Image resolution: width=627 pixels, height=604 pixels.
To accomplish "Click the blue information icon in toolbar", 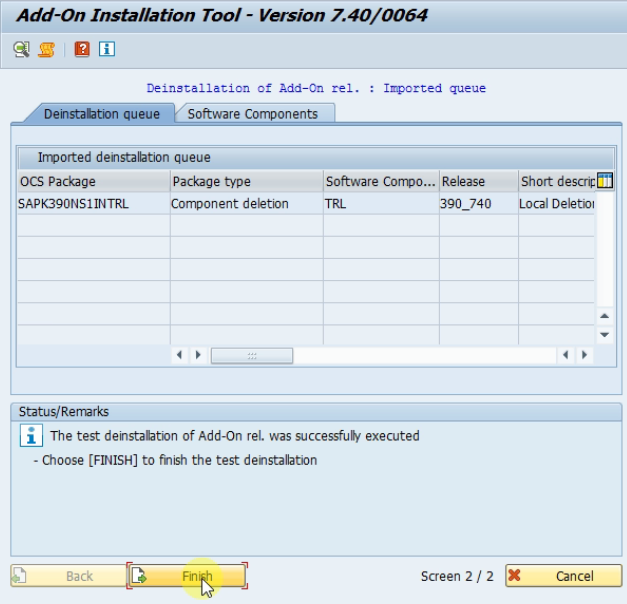I will coord(106,49).
